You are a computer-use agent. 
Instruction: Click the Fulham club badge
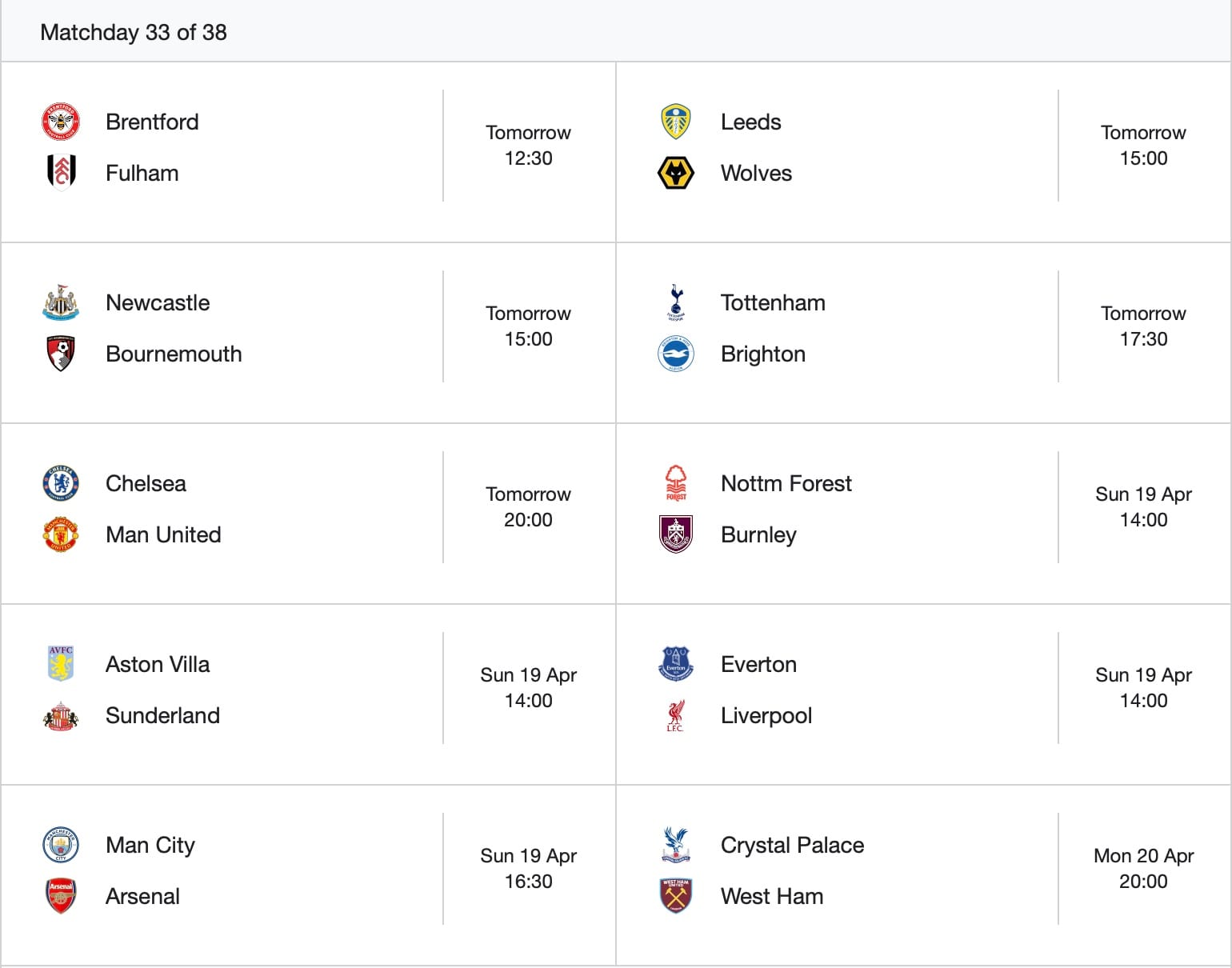(61, 172)
